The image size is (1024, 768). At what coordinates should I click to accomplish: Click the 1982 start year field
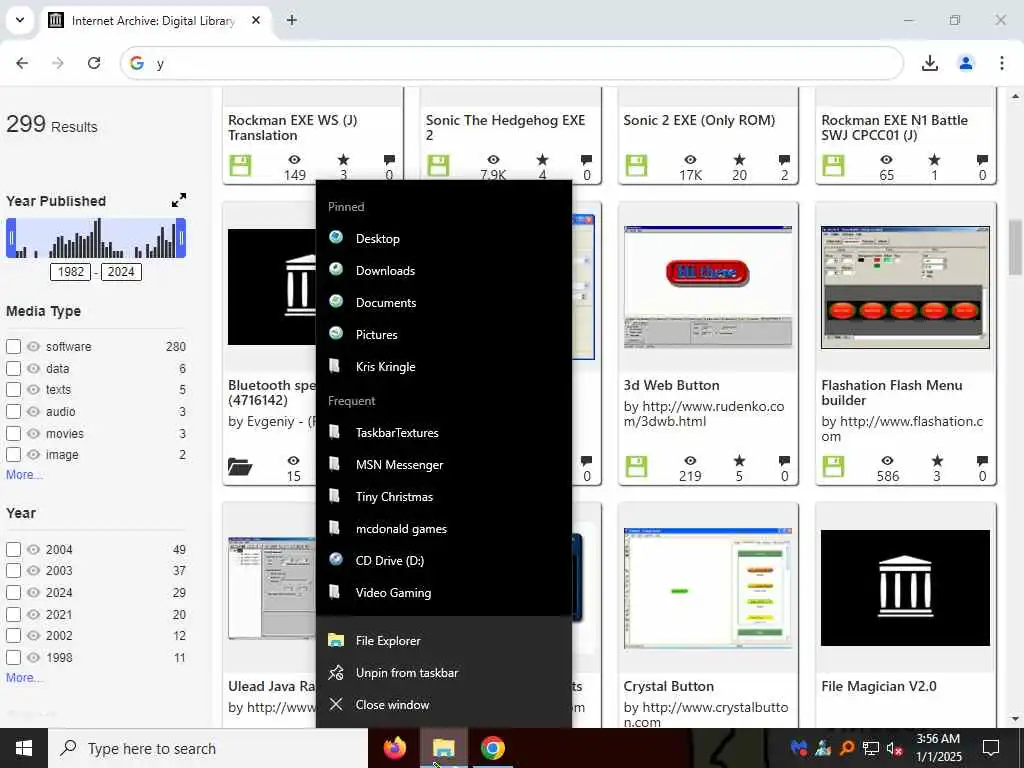(x=71, y=272)
